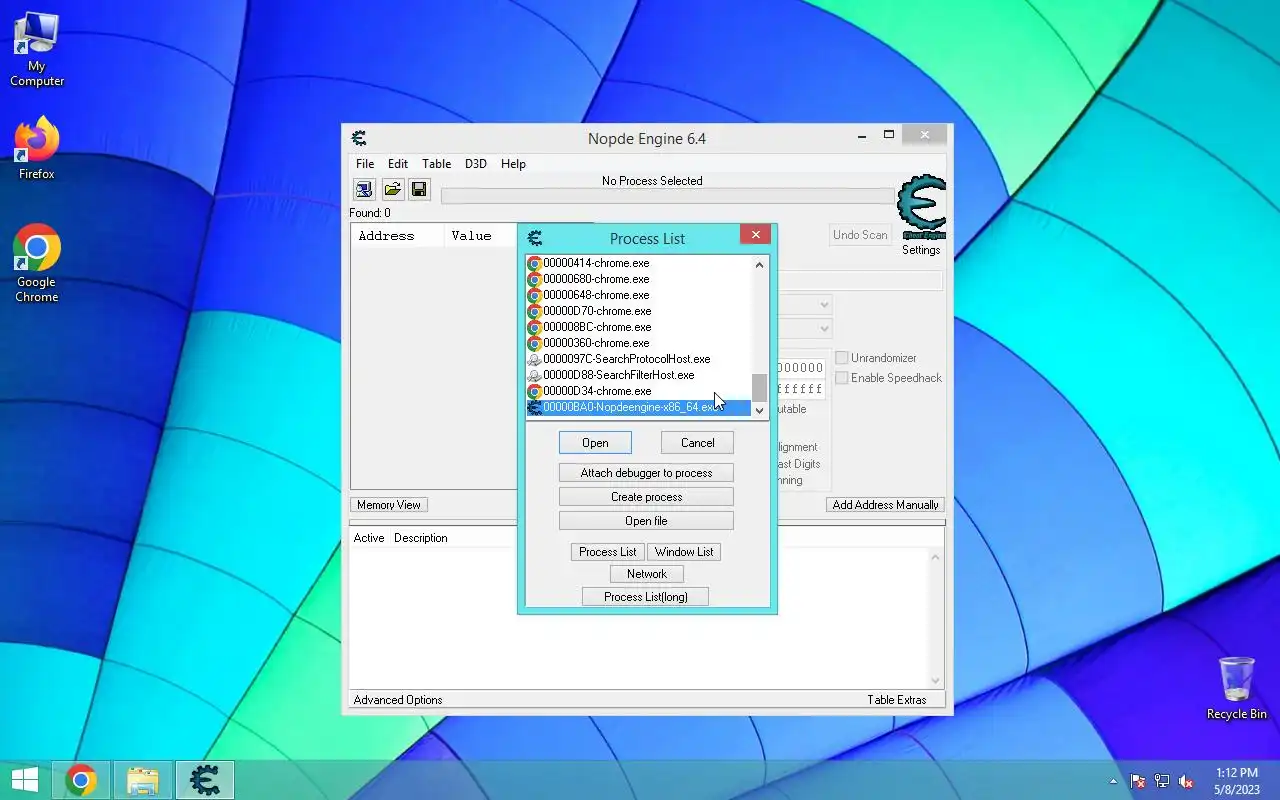
Task: Click the Nopde Engine taskbar icon
Action: tap(205, 780)
